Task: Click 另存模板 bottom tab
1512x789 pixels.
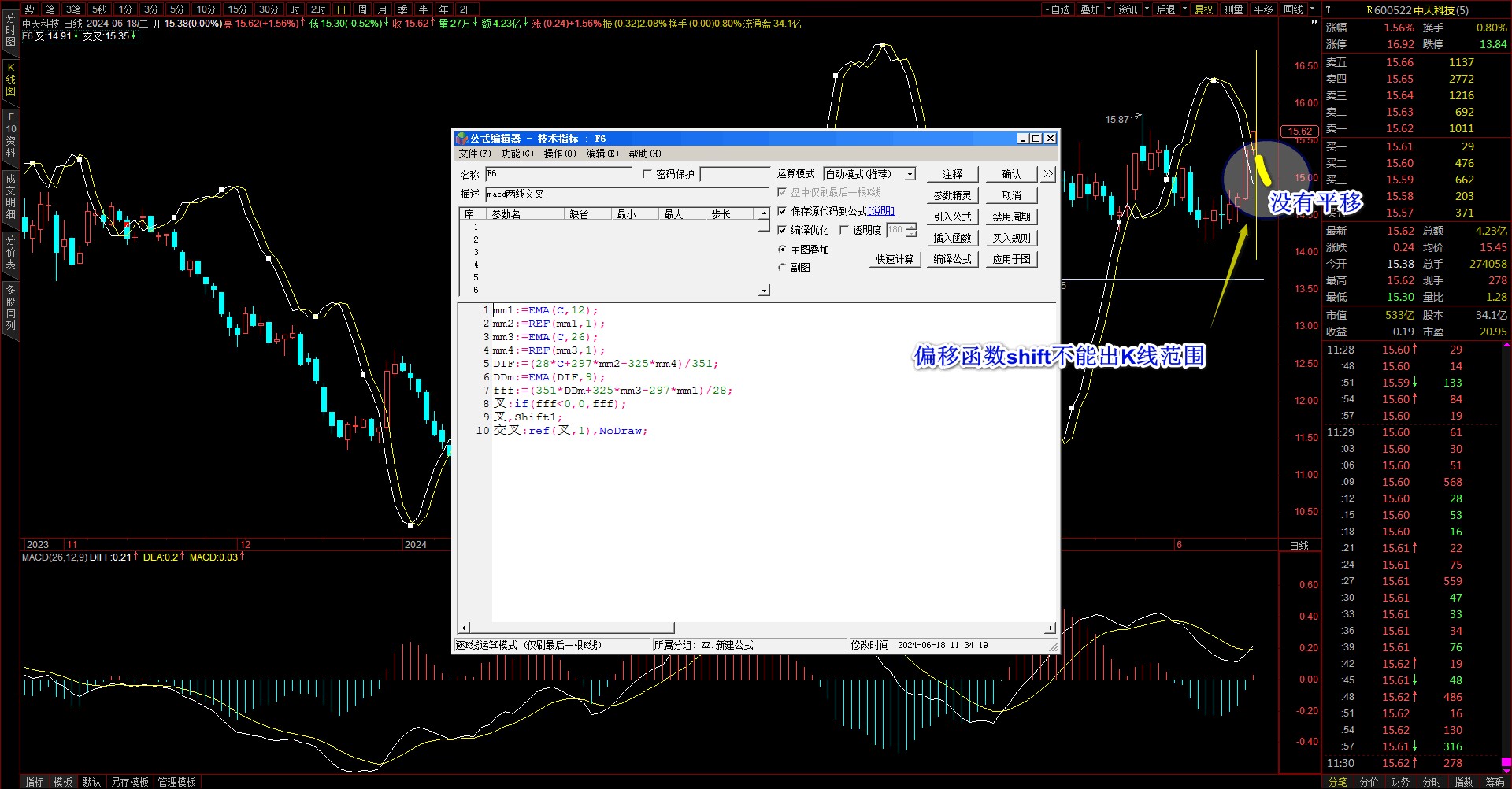Action: coord(130,782)
